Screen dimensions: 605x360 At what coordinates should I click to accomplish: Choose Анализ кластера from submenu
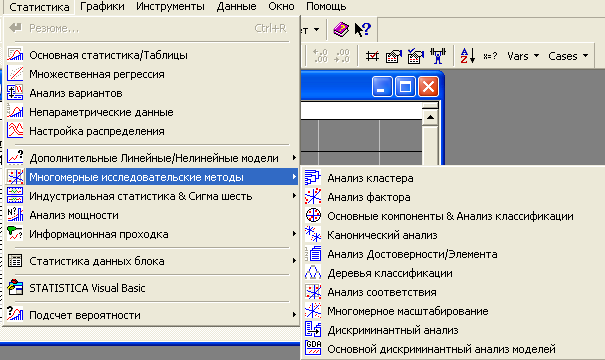point(453,178)
